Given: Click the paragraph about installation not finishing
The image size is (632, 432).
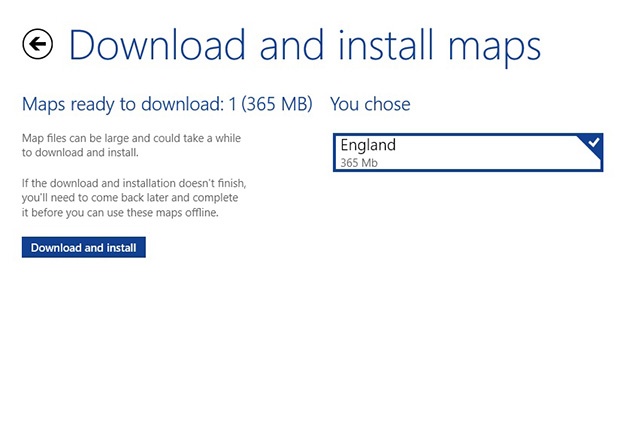Looking at the screenshot, I should point(134,198).
